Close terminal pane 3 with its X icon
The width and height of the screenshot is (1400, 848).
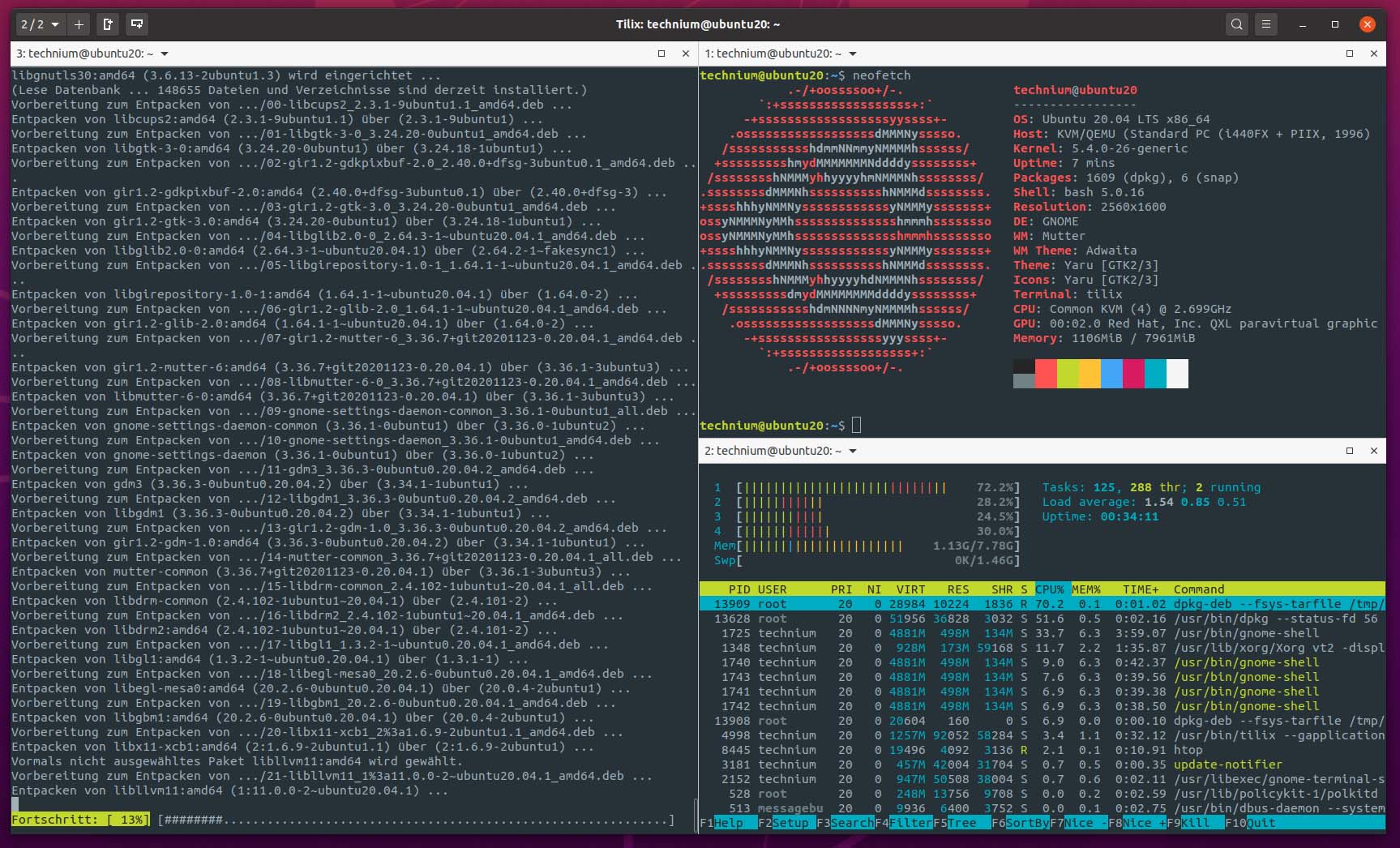[686, 53]
